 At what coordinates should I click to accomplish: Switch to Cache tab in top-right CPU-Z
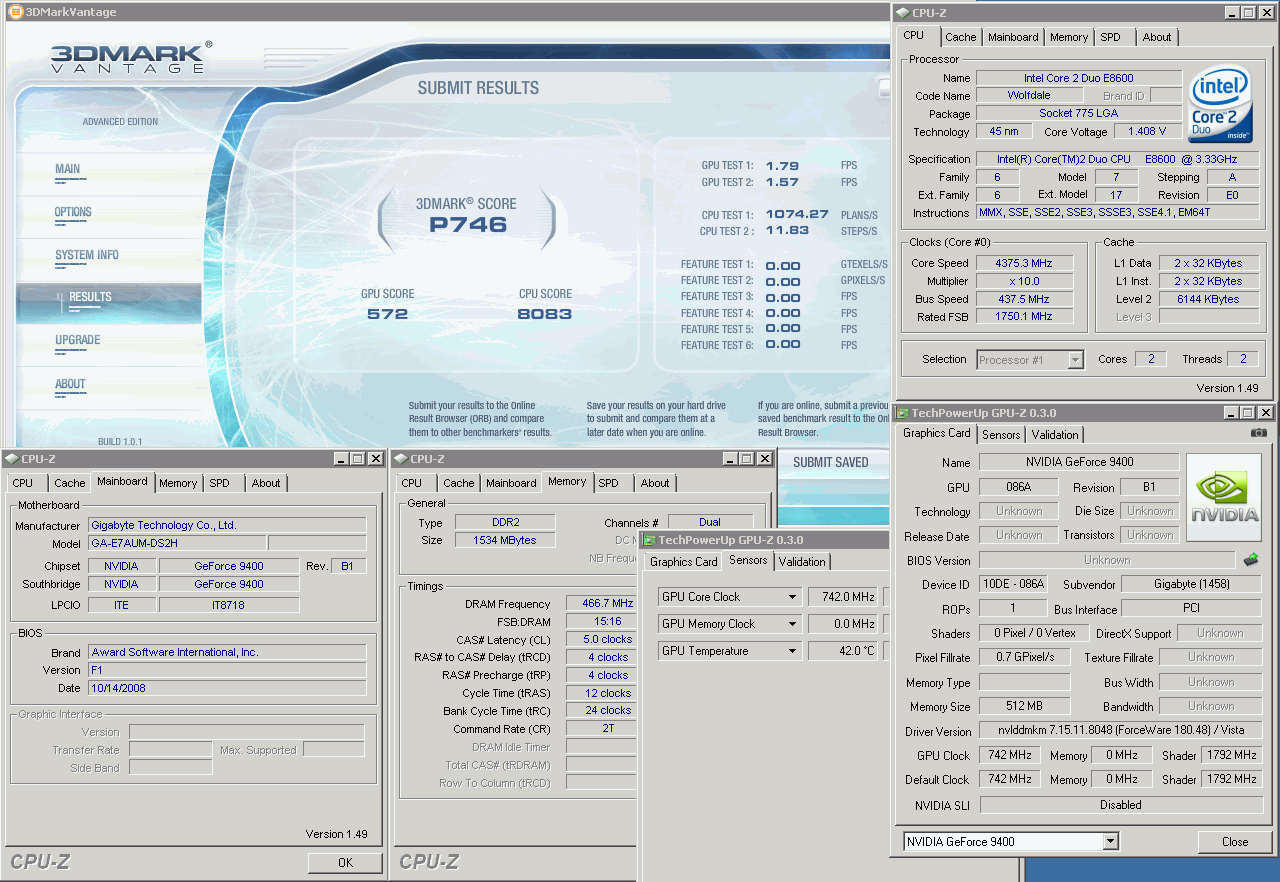point(961,37)
